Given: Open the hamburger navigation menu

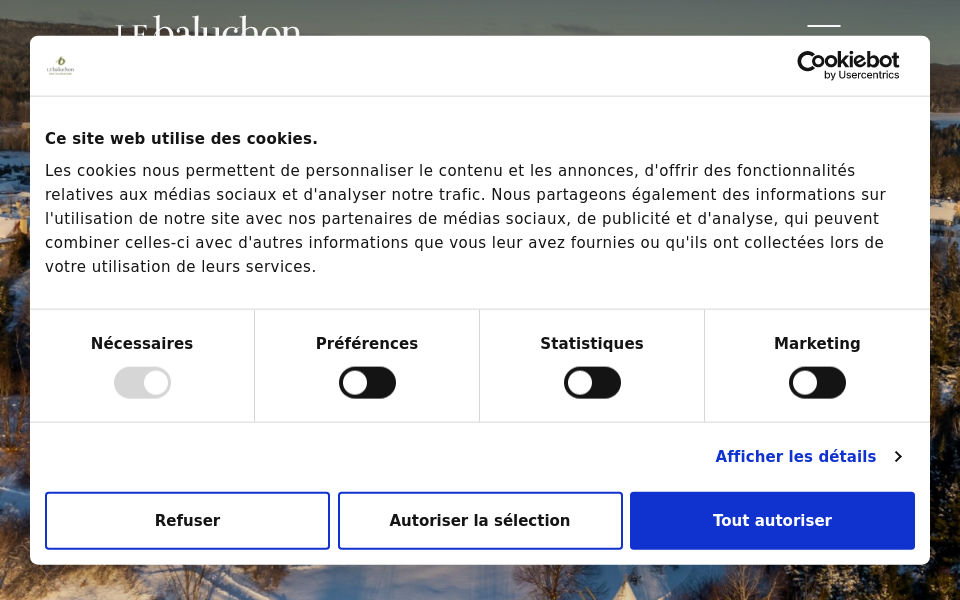Looking at the screenshot, I should 822,32.
